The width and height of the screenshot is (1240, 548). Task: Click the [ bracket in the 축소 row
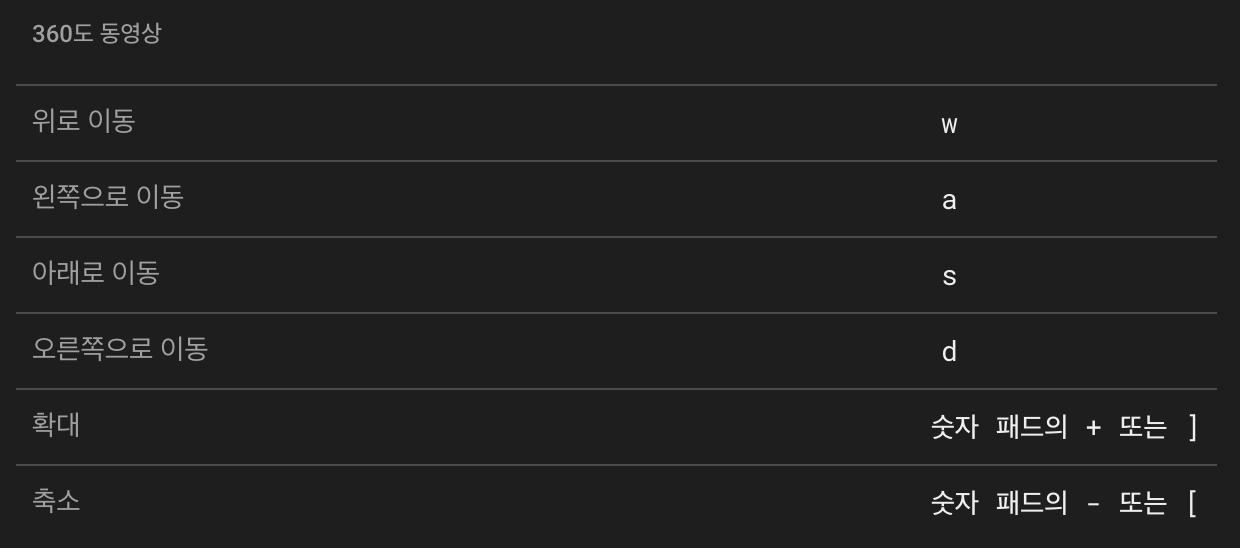[1192, 503]
